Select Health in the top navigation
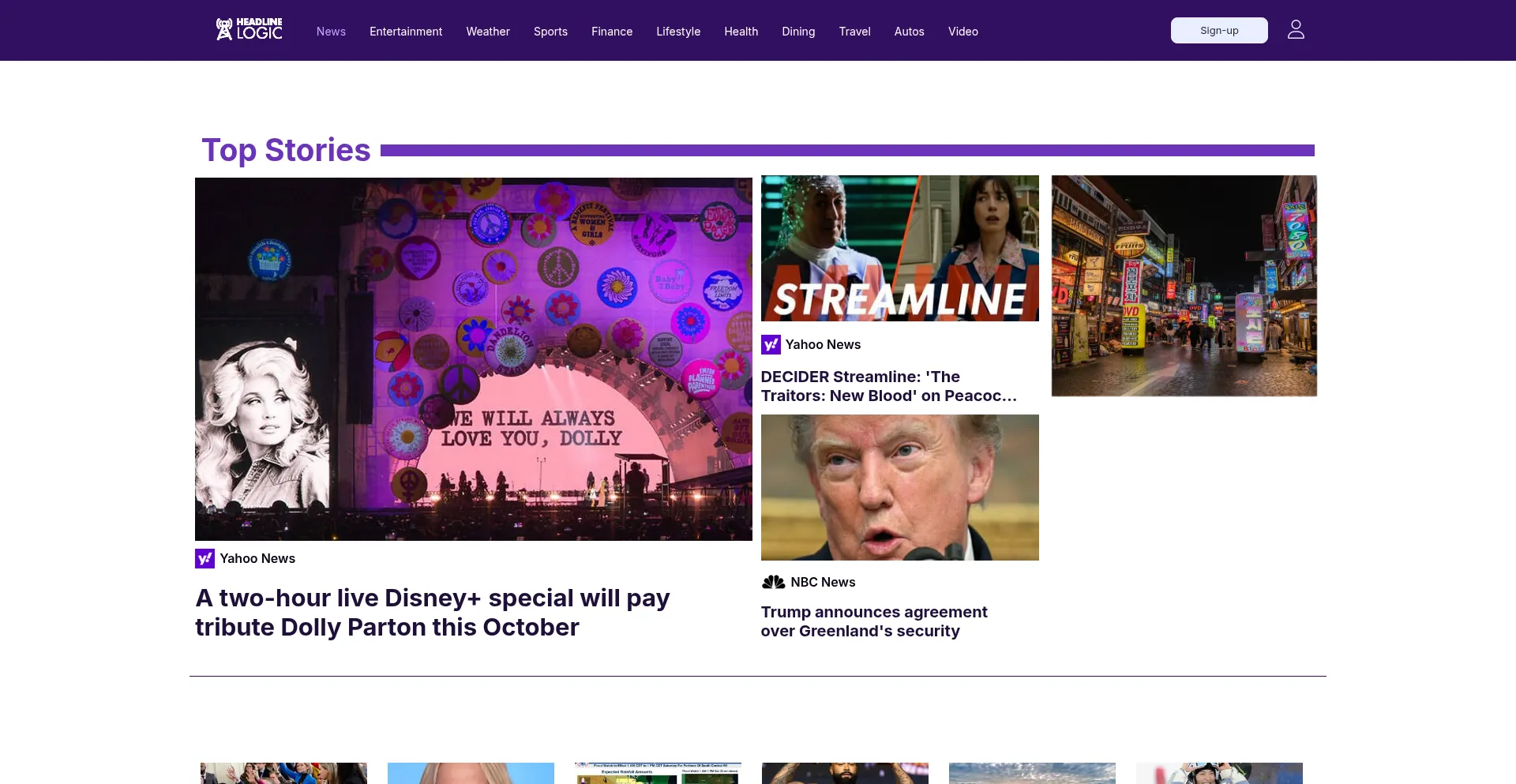This screenshot has height=784, width=1516. click(x=741, y=32)
